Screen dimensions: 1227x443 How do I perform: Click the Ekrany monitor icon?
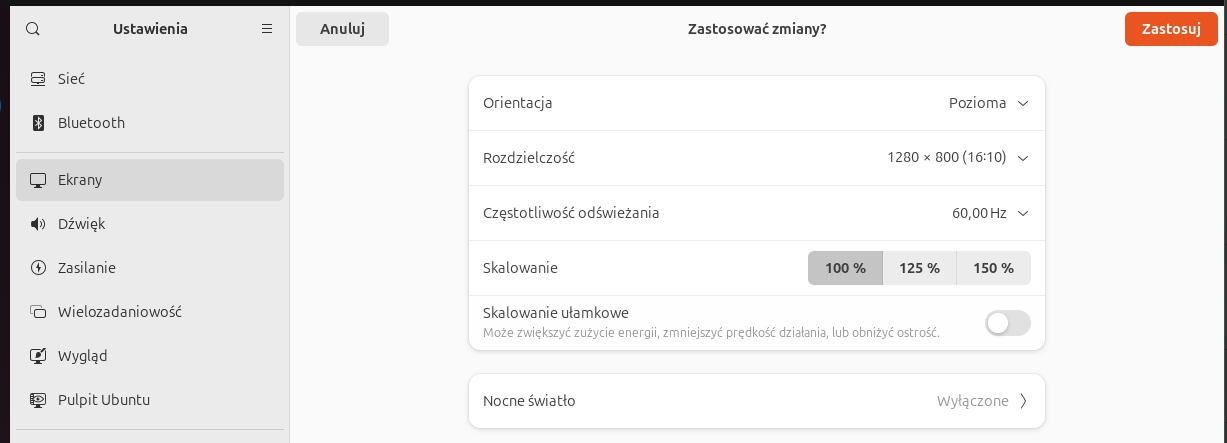(x=39, y=180)
